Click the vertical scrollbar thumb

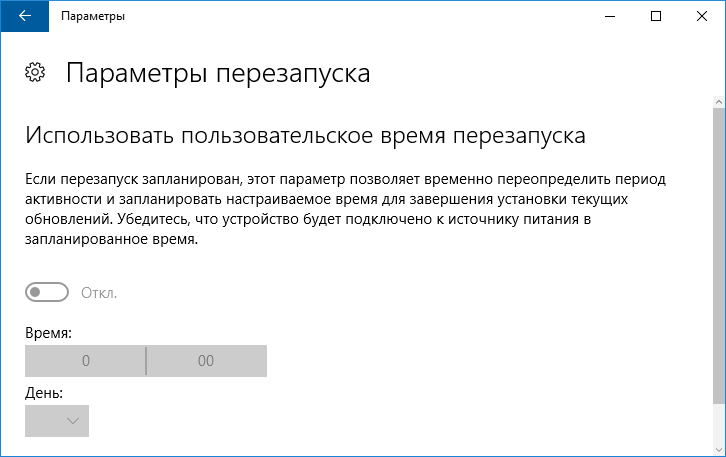(719, 250)
